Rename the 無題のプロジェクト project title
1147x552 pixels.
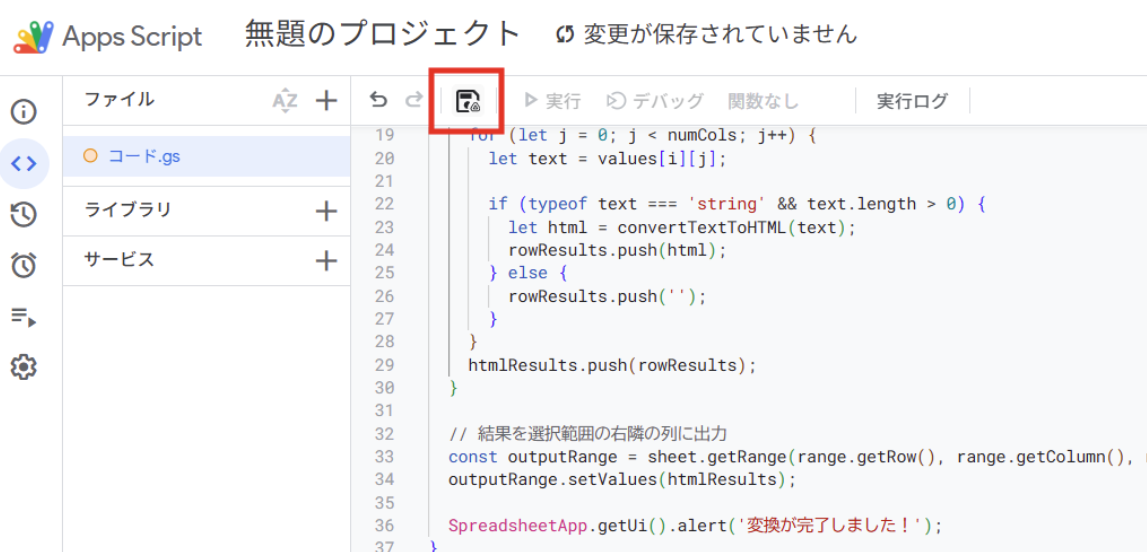[382, 35]
